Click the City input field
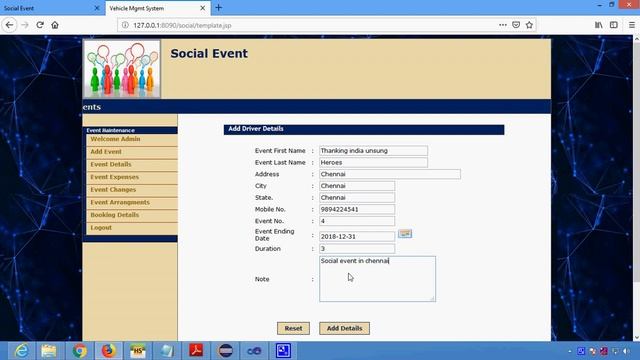The width and height of the screenshot is (640, 360). pos(357,186)
